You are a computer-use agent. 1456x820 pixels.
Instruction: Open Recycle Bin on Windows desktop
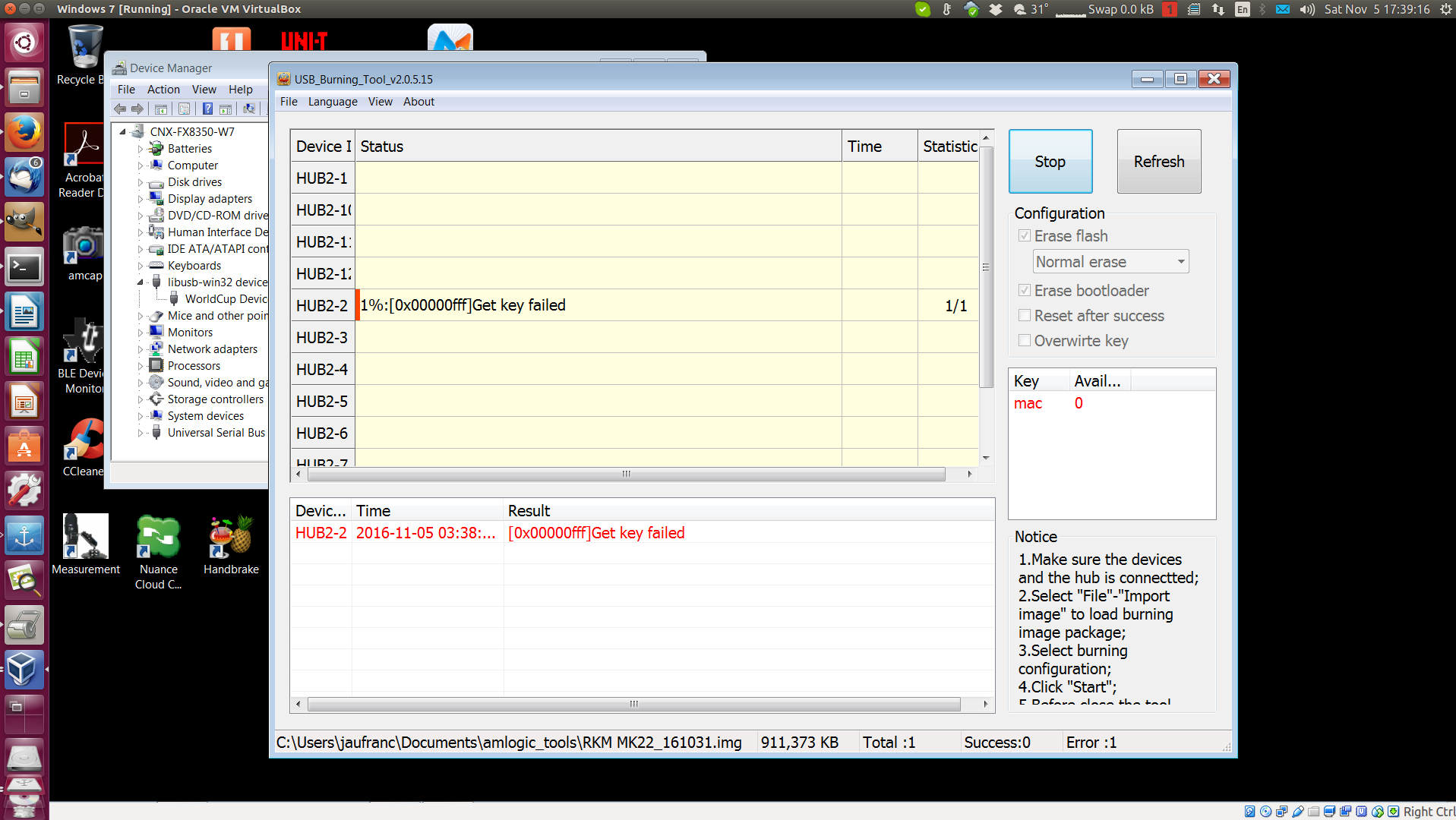point(84,56)
